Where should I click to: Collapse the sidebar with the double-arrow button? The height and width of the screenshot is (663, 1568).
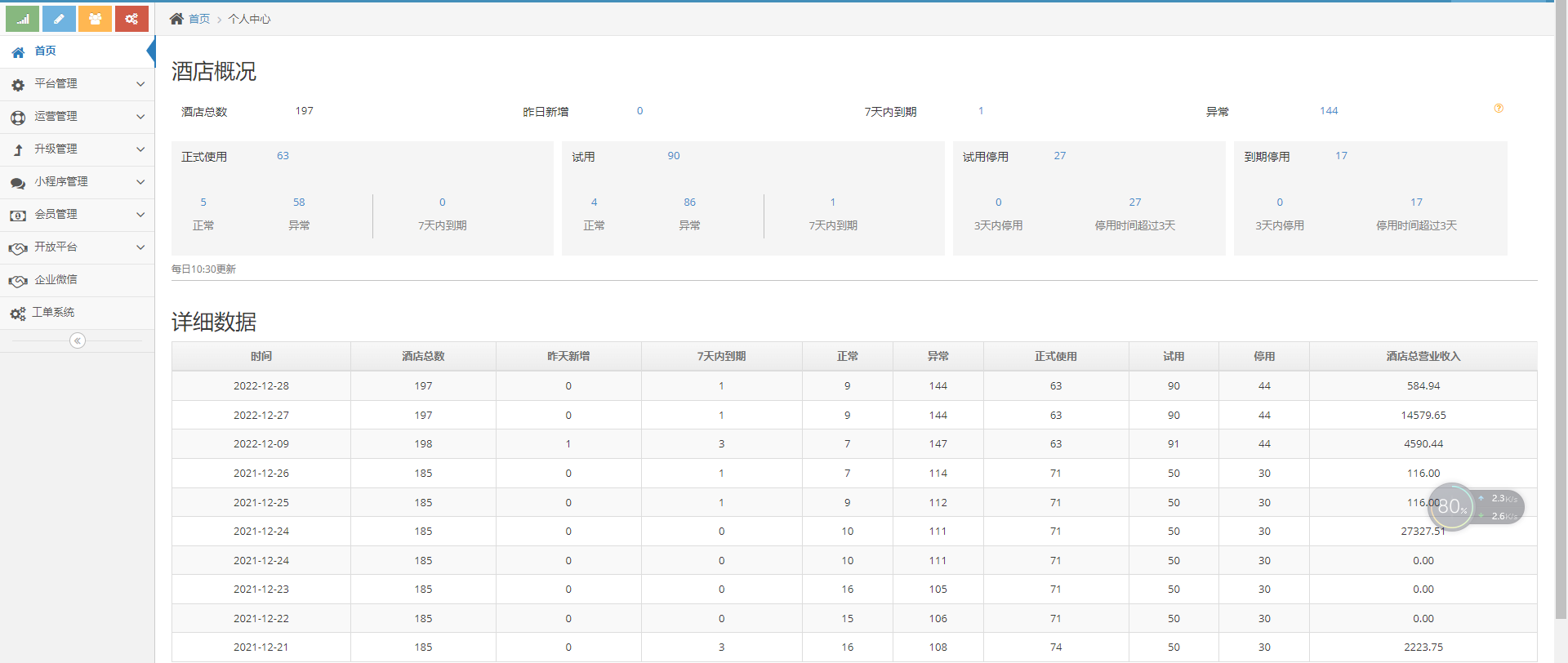(x=78, y=340)
